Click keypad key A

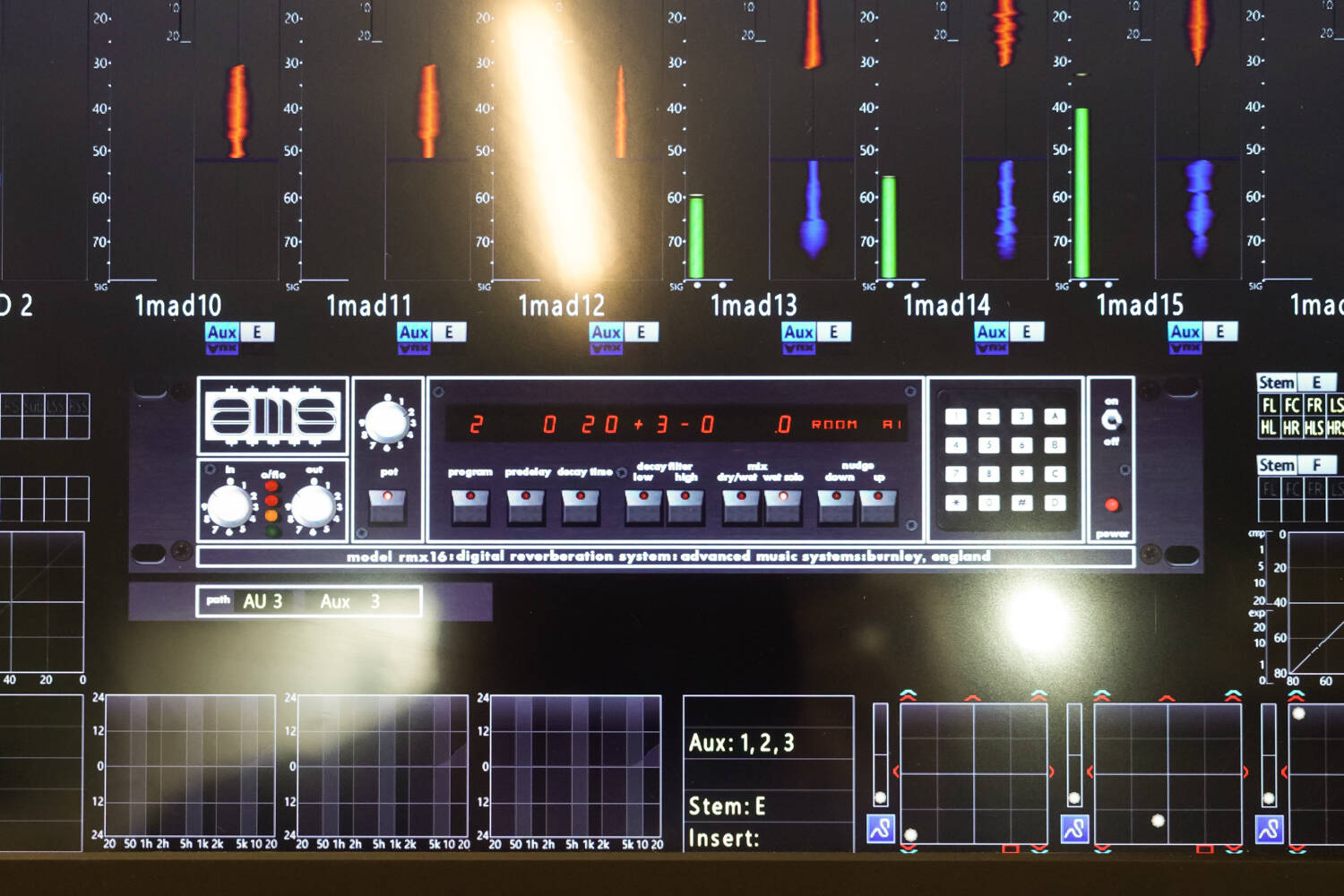pyautogui.click(x=1055, y=417)
